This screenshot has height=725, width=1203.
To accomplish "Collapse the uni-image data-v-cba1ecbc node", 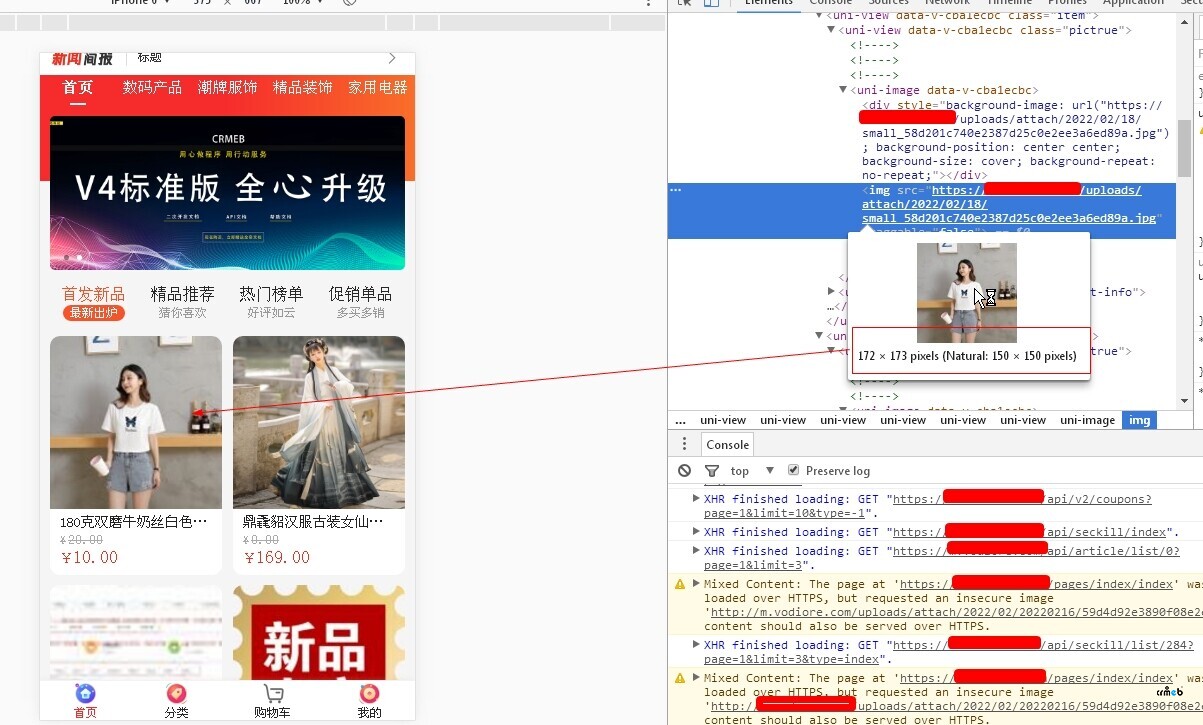I will coord(843,90).
